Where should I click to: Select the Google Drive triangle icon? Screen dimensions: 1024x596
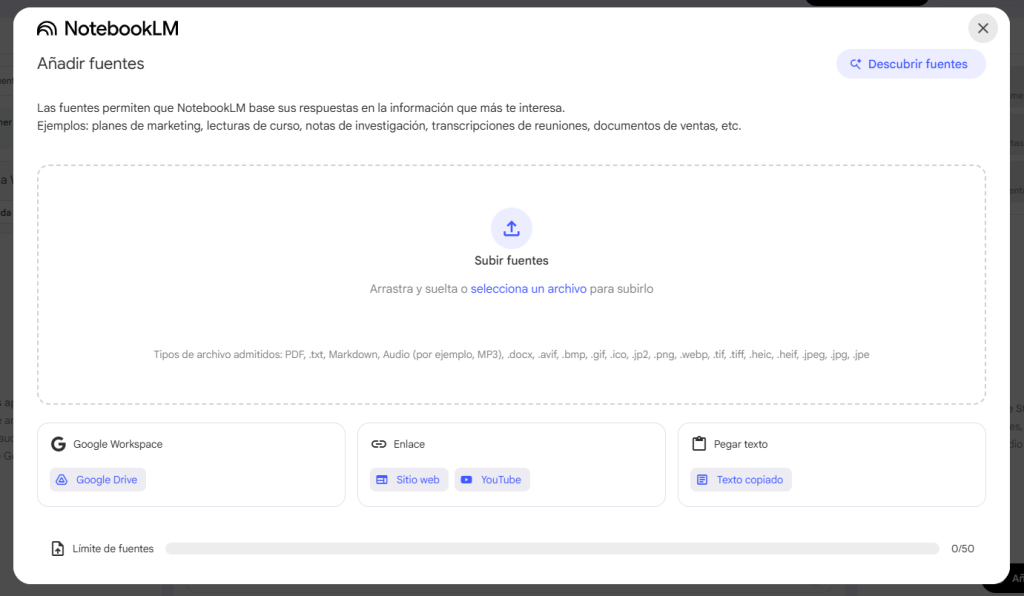[64, 479]
